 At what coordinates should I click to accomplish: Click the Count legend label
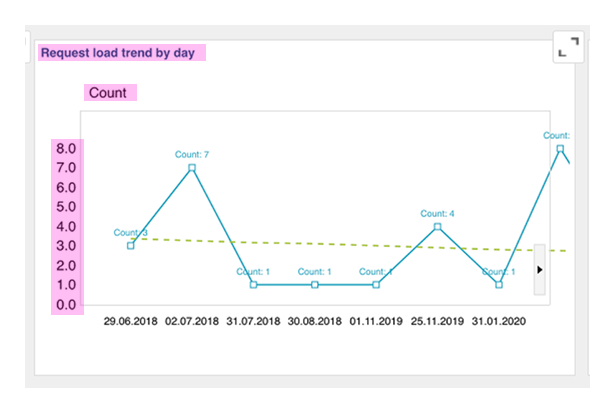click(x=108, y=93)
